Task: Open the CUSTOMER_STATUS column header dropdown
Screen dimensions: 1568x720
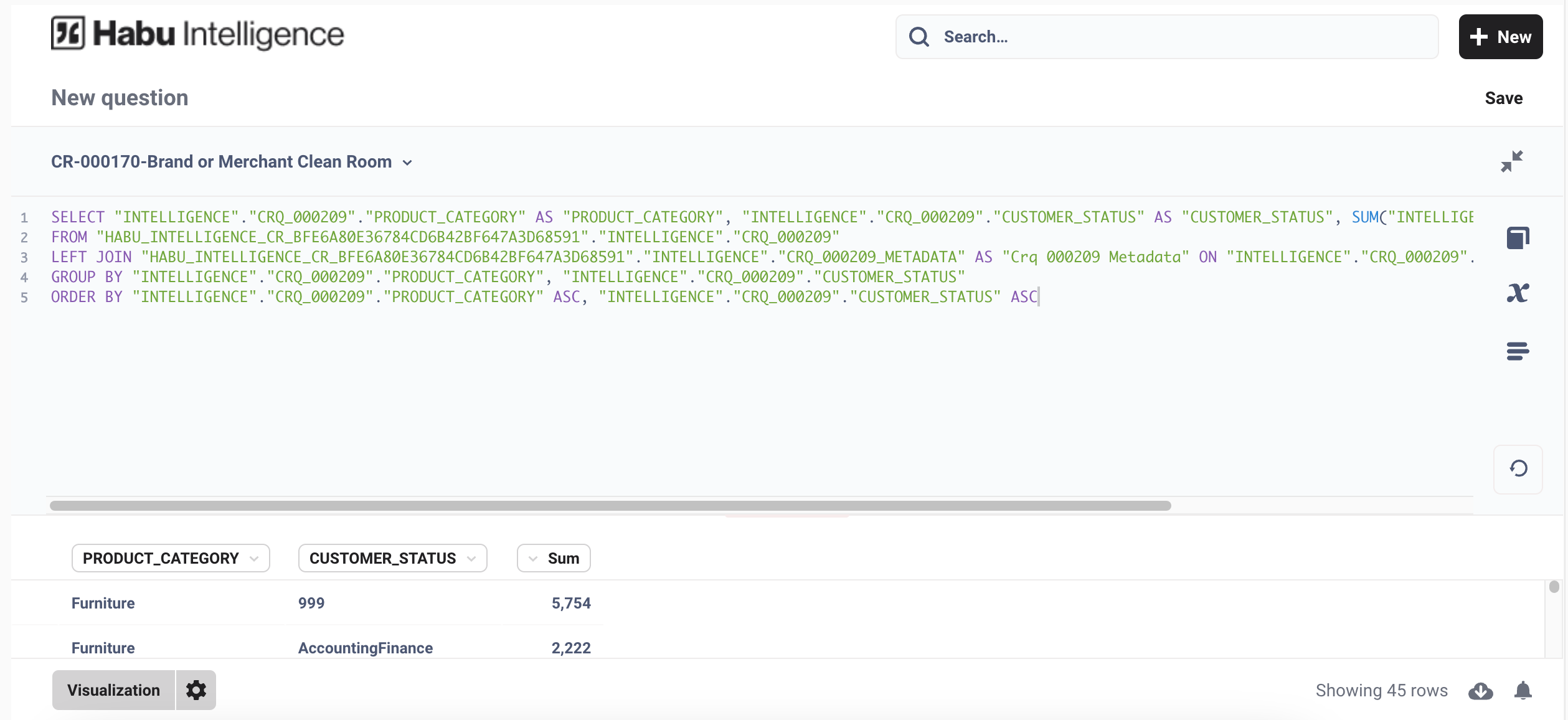Action: pos(392,558)
